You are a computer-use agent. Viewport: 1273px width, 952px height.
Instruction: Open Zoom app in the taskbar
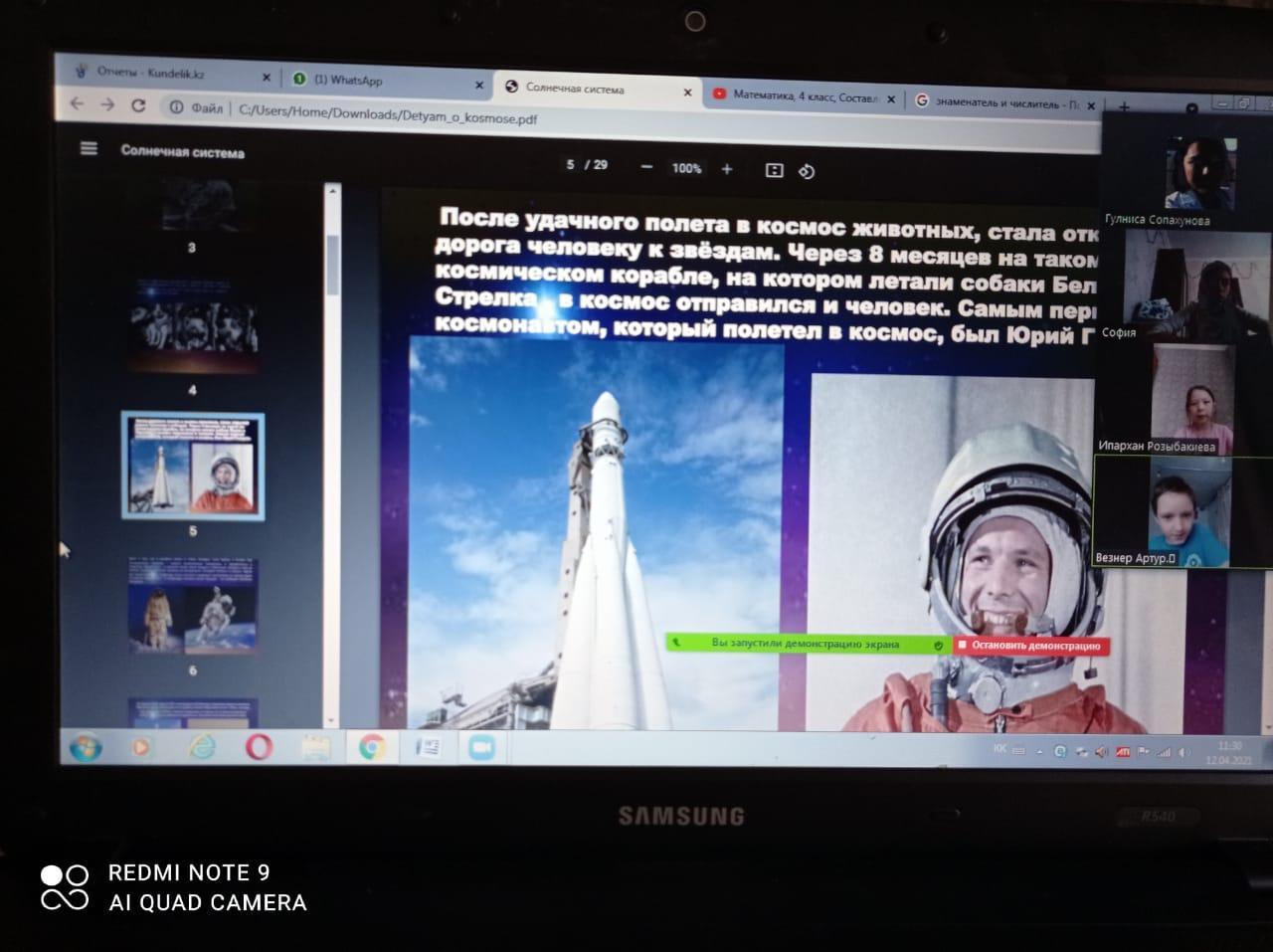tap(481, 747)
